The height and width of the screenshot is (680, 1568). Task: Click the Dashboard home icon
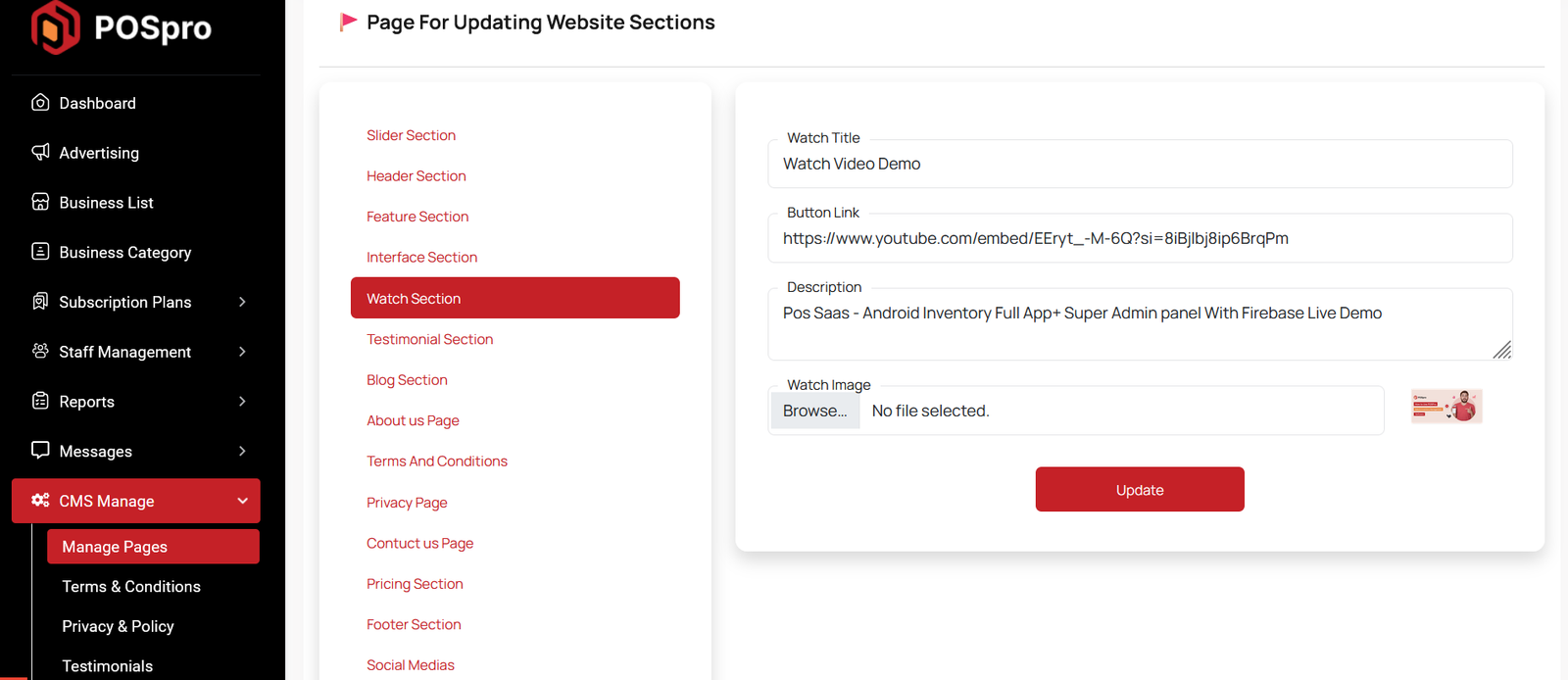point(40,103)
